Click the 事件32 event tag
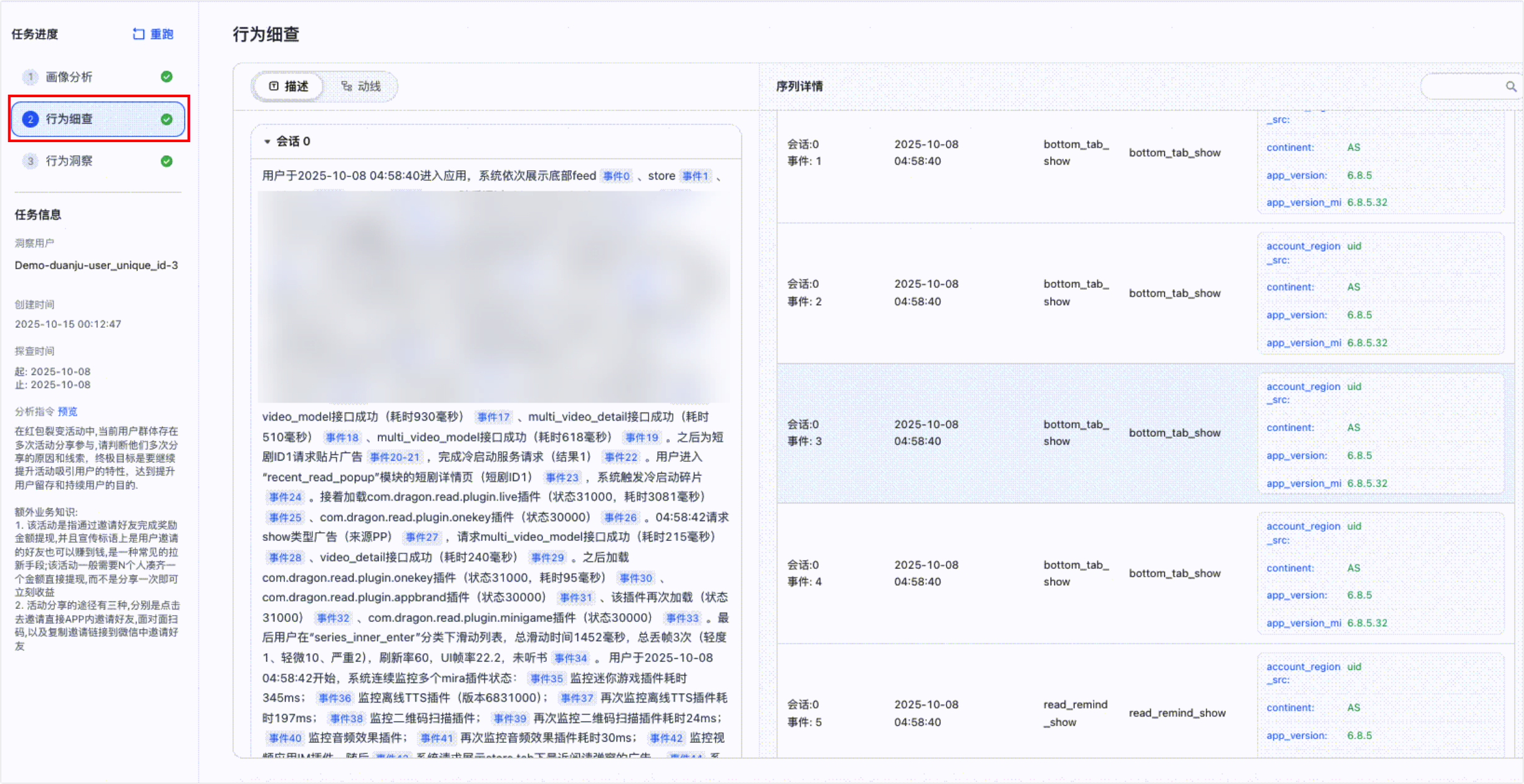 (x=333, y=618)
